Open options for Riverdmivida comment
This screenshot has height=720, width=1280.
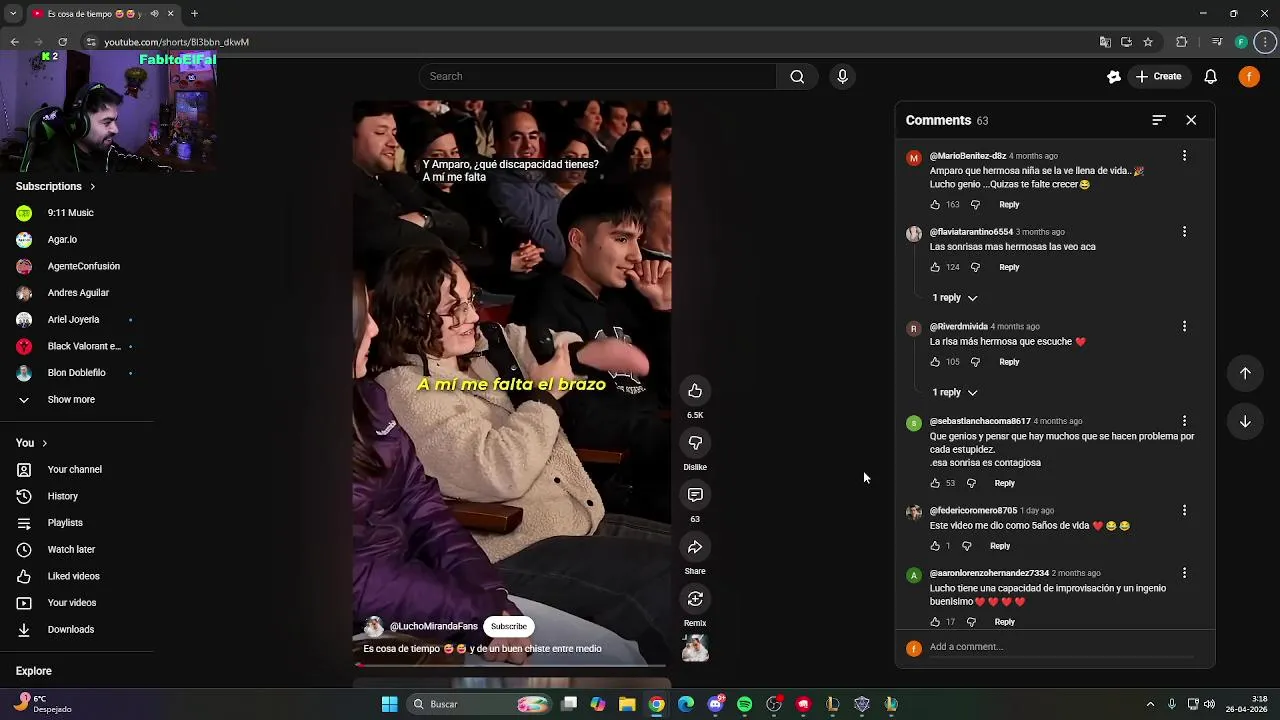pos(1184,327)
